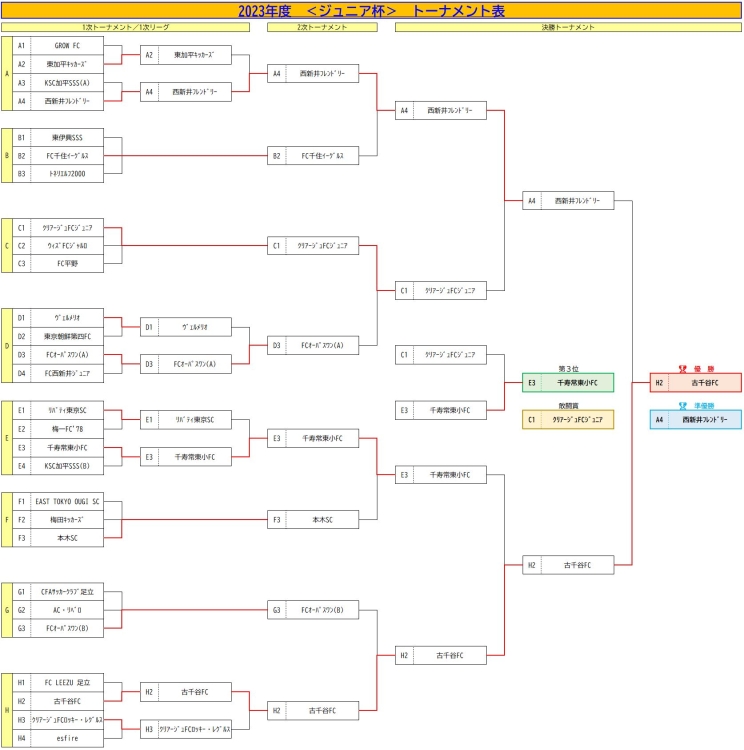
Task: Click the 本木SC box in 2次トーナメント
Action: pos(322,519)
